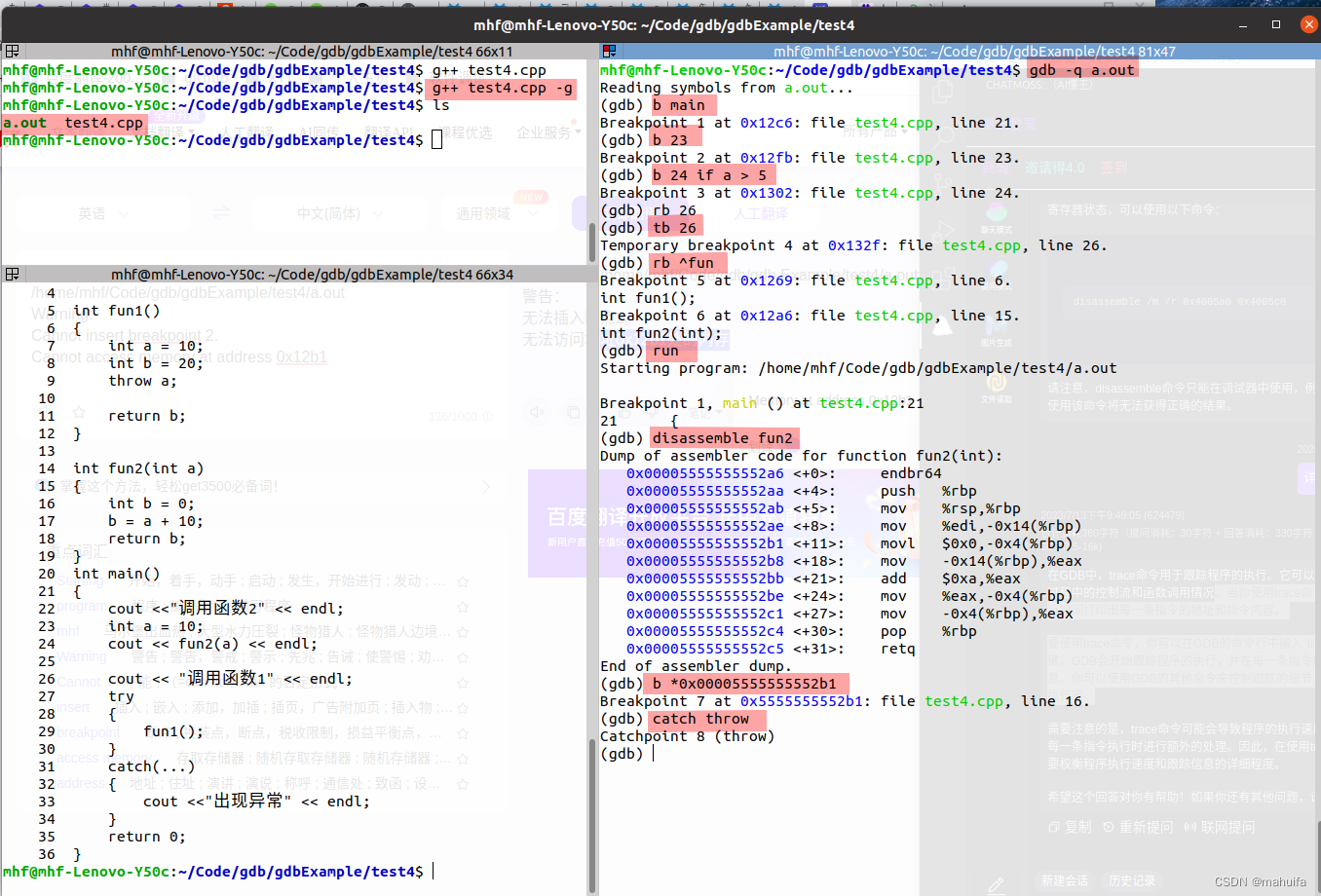Select the 81x47 pane title bar text
1321x896 pixels.
coord(974,52)
